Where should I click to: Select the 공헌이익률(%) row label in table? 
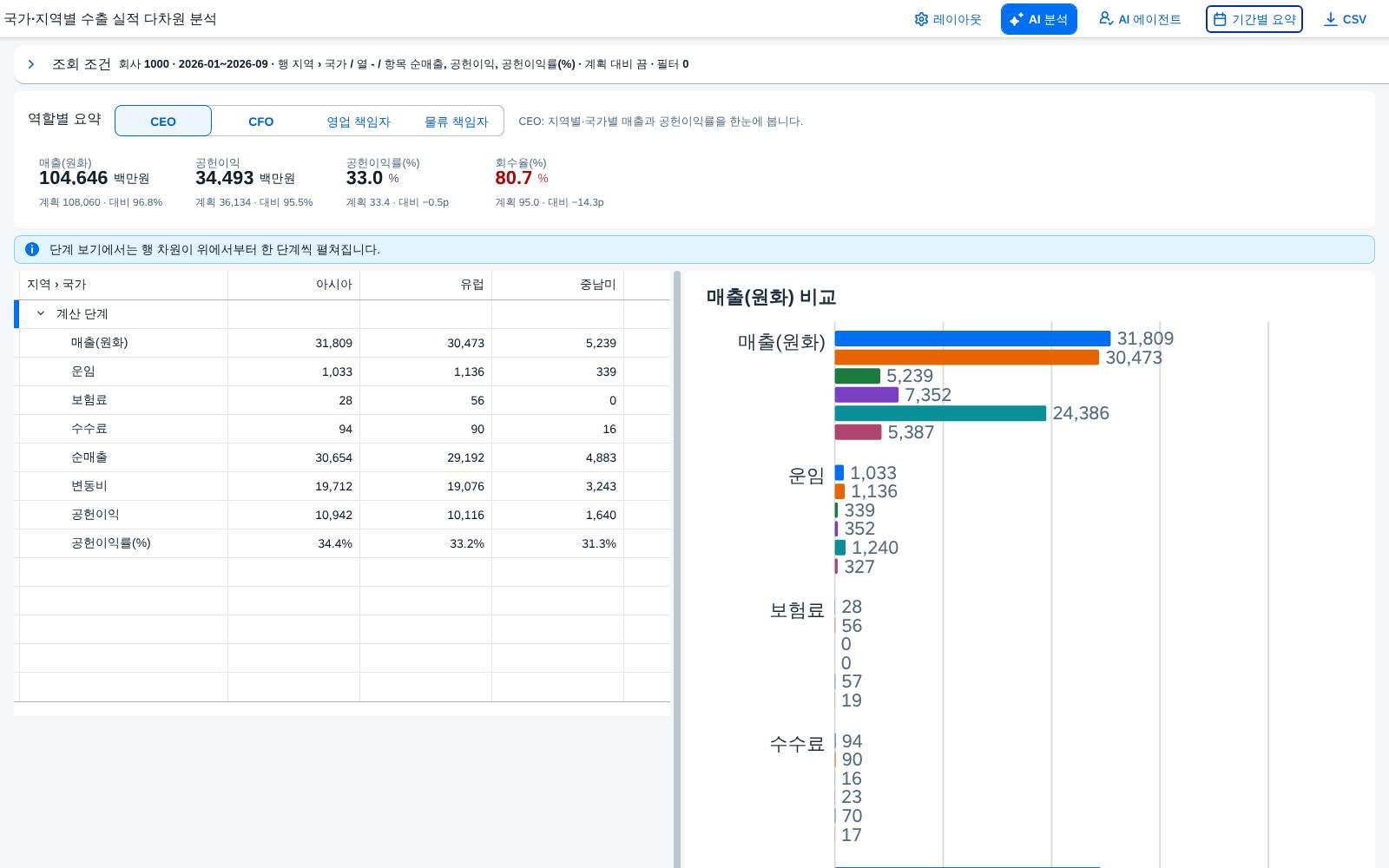click(x=111, y=543)
